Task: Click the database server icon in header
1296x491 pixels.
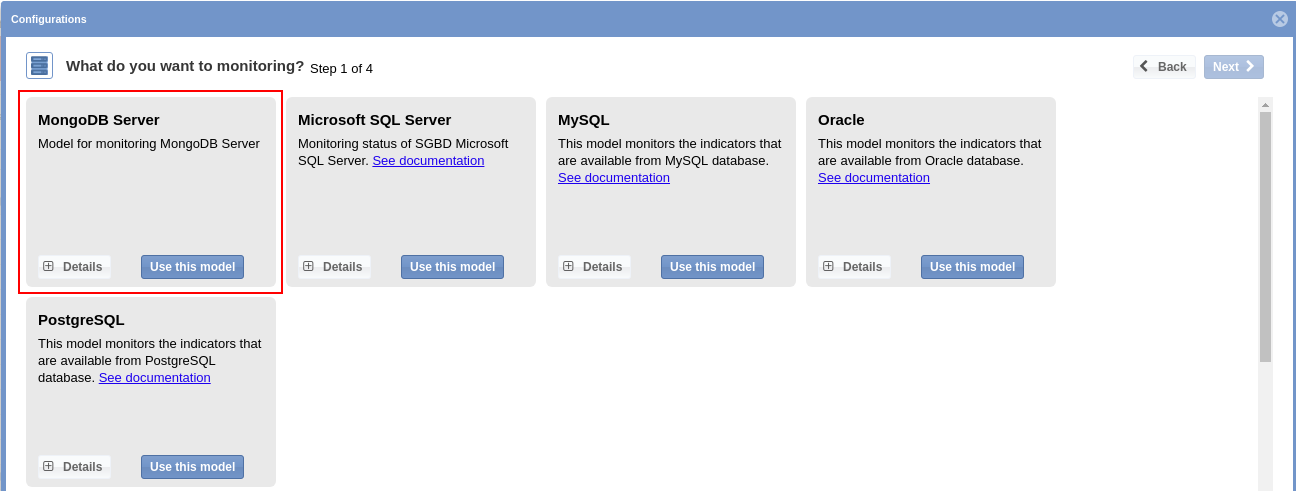Action: click(x=39, y=66)
